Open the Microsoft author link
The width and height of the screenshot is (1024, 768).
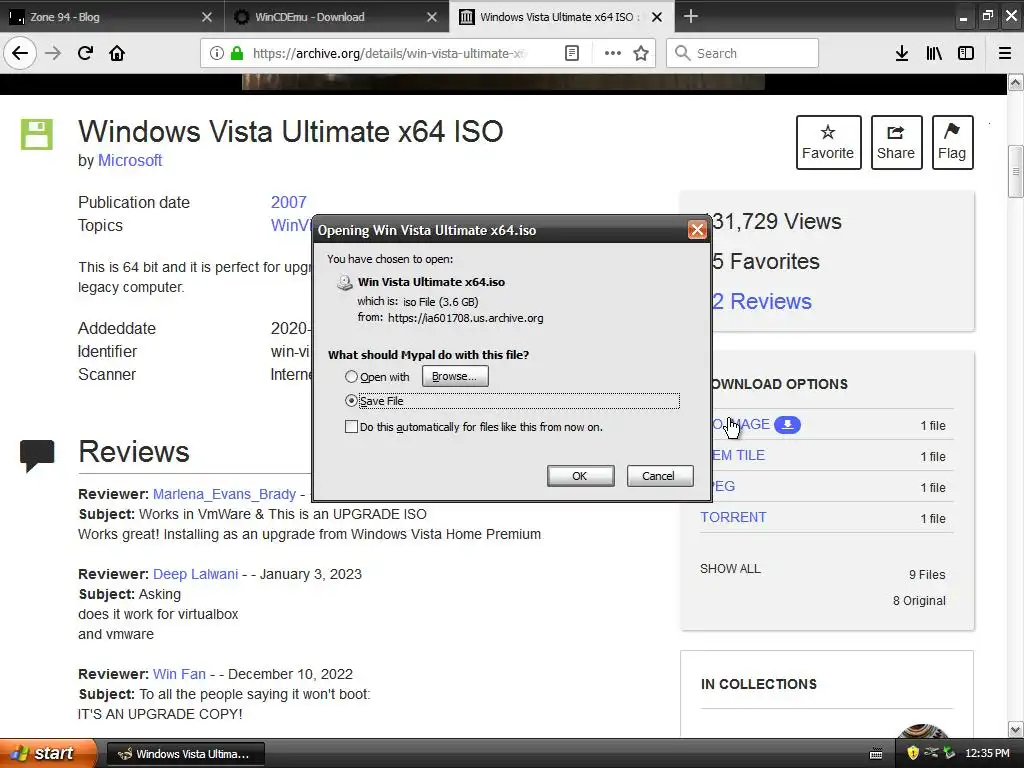click(130, 160)
